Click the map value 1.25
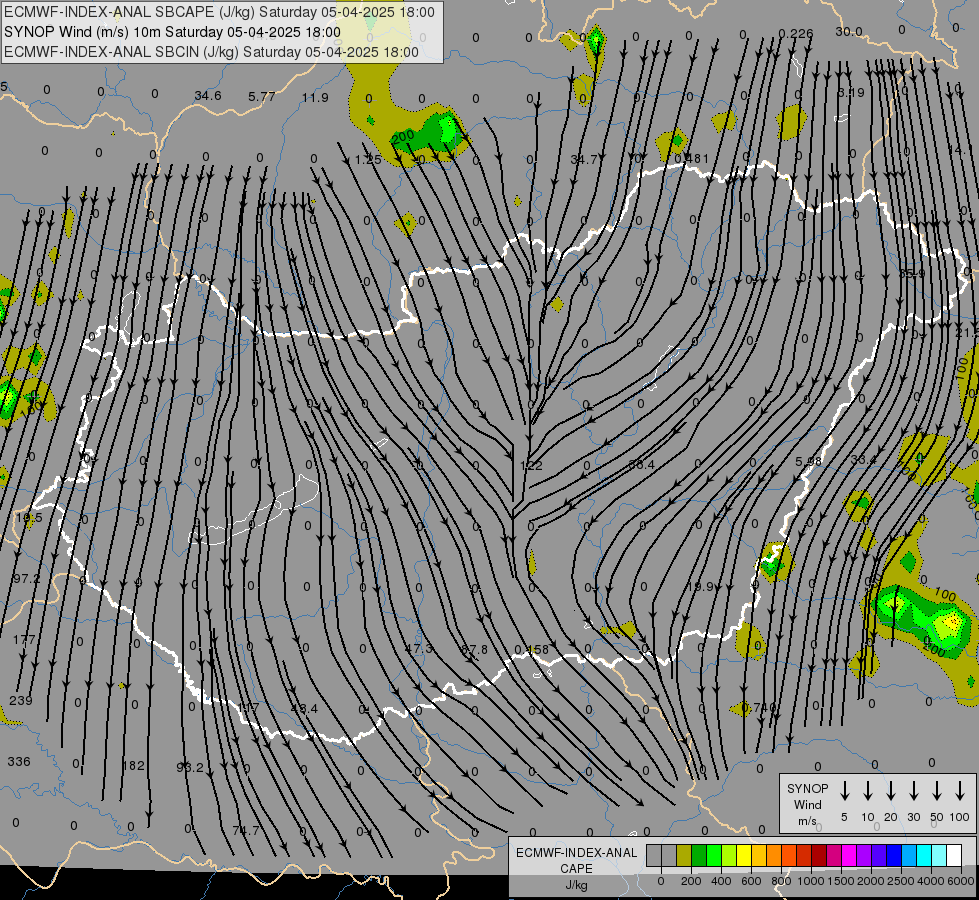979x900 pixels. 368,159
